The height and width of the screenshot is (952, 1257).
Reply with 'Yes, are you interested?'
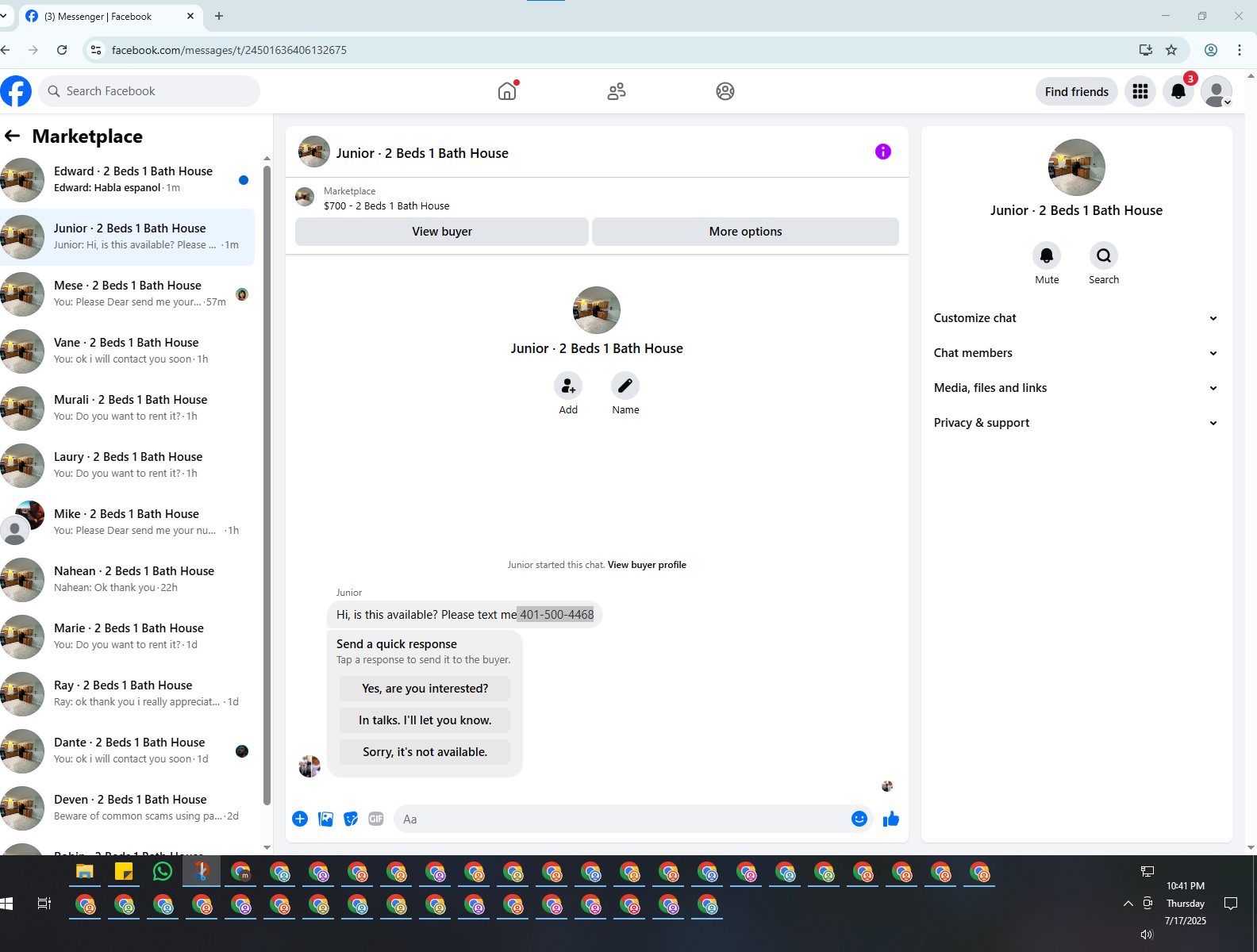point(425,689)
